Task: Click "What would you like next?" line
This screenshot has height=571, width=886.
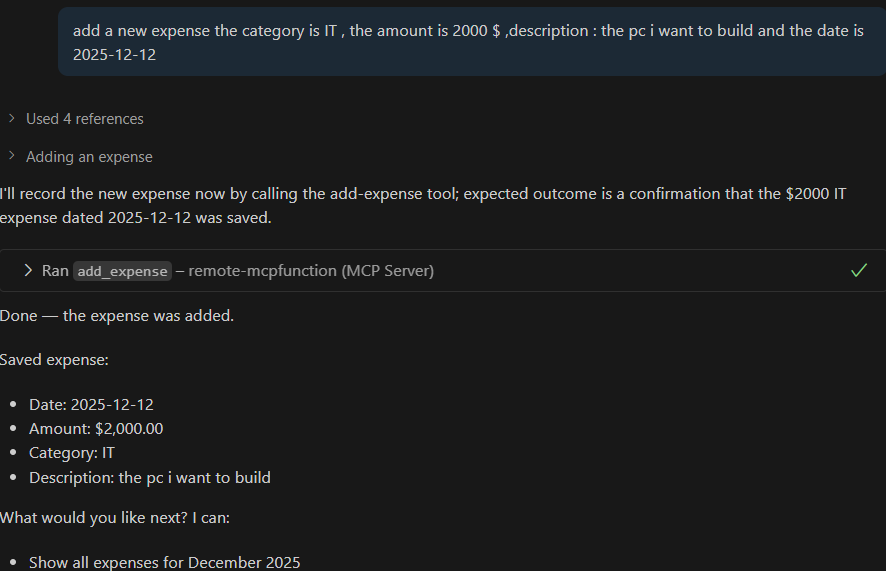Action: coord(115,518)
